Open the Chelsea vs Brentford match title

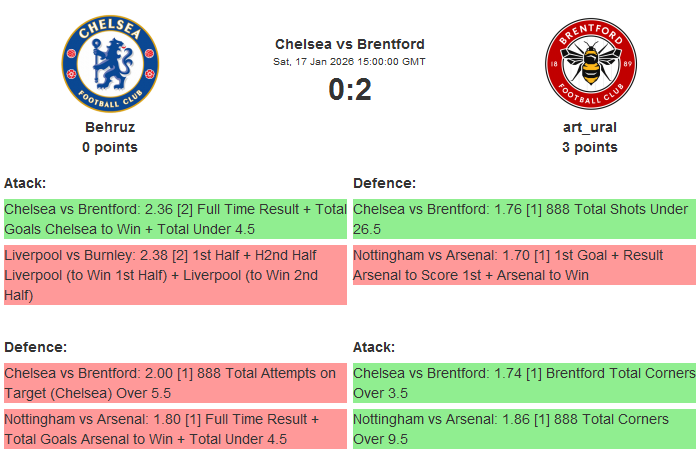[350, 44]
